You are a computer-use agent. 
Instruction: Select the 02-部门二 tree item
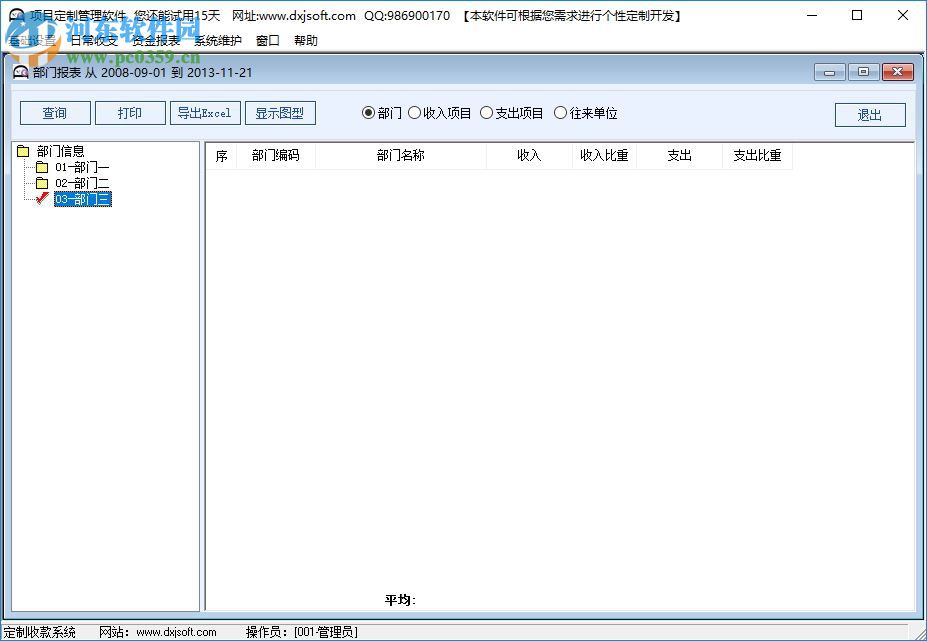(x=80, y=182)
